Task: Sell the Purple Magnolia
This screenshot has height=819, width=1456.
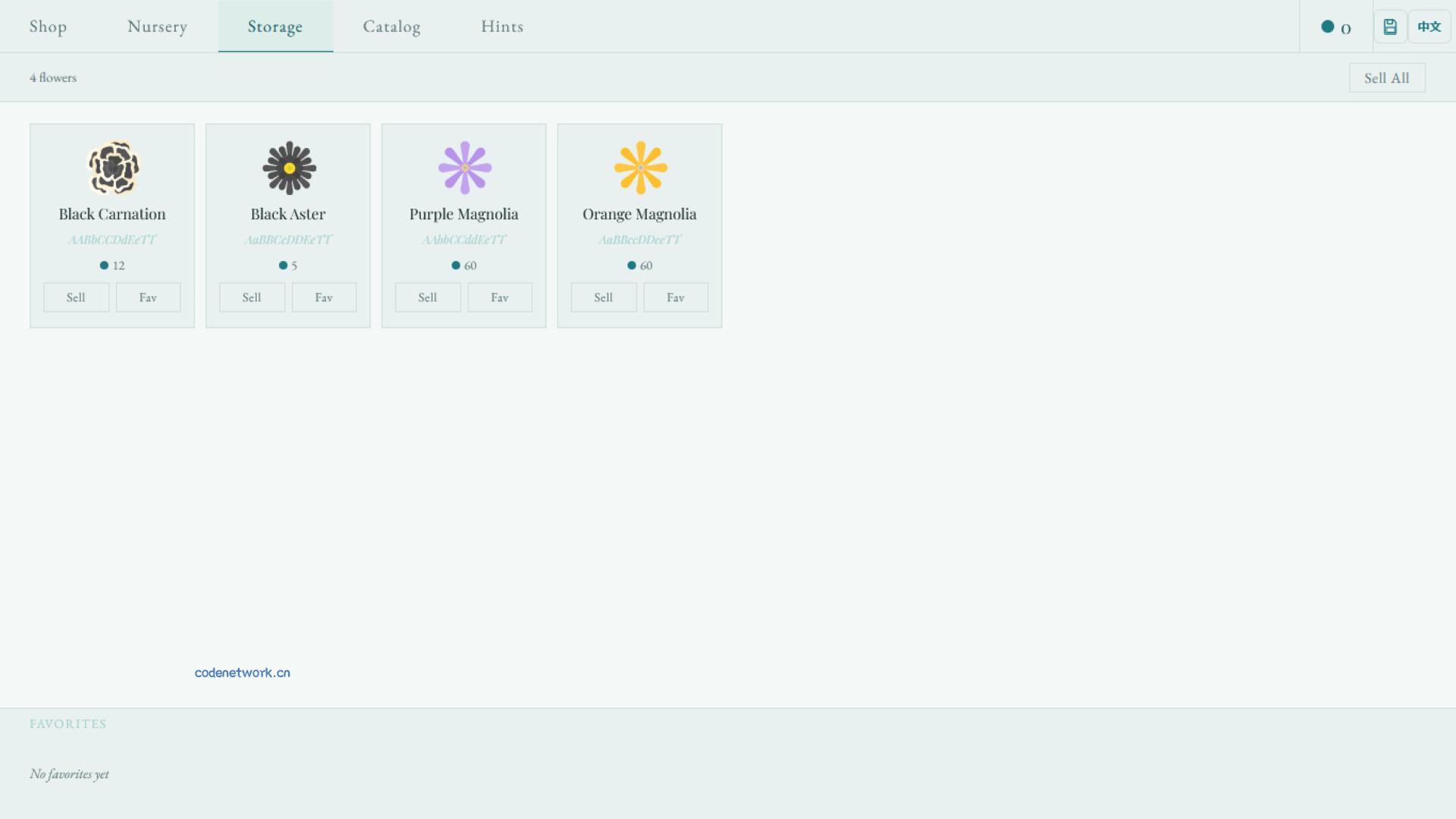Action: [428, 297]
